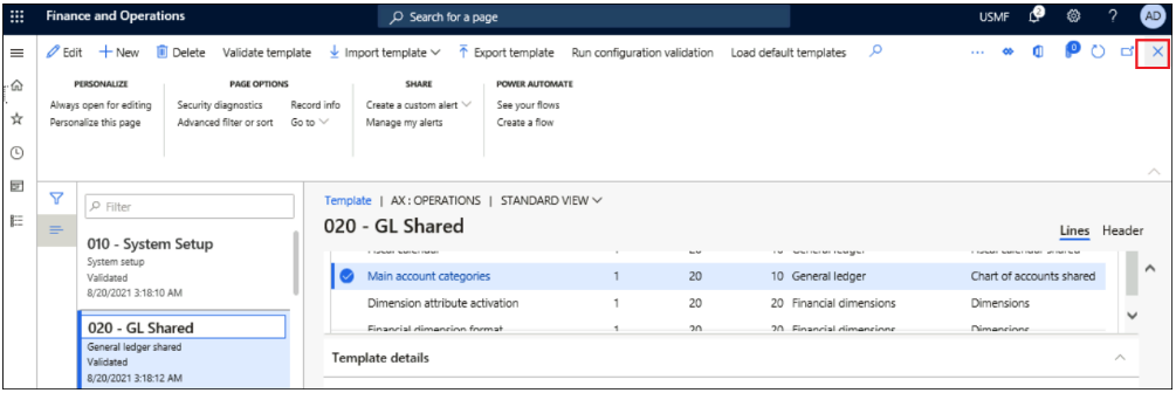1176x393 pixels.
Task: Open the Help question mark
Action: [1113, 16]
